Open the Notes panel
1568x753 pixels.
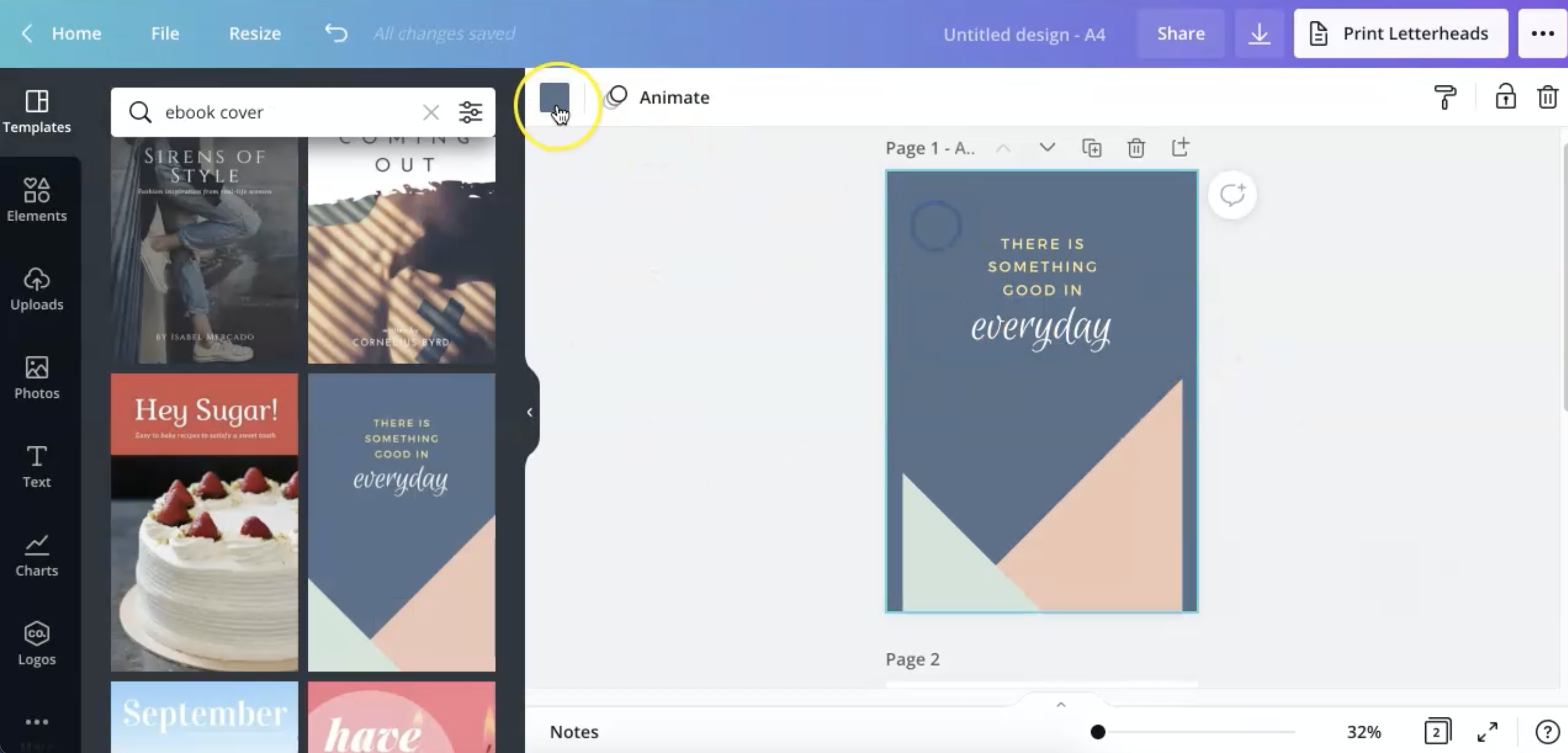[x=574, y=732]
